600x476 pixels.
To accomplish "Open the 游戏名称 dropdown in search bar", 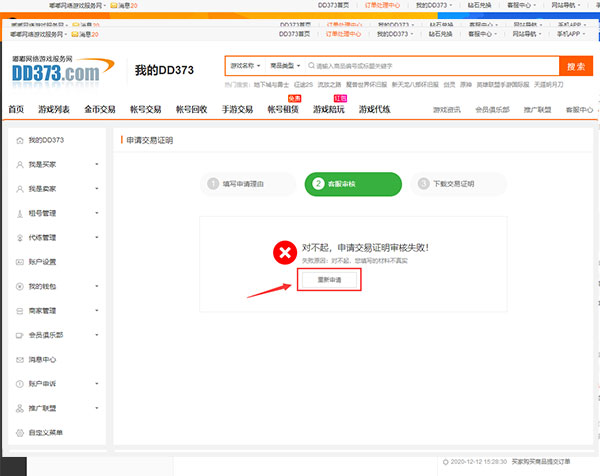I will point(245,67).
